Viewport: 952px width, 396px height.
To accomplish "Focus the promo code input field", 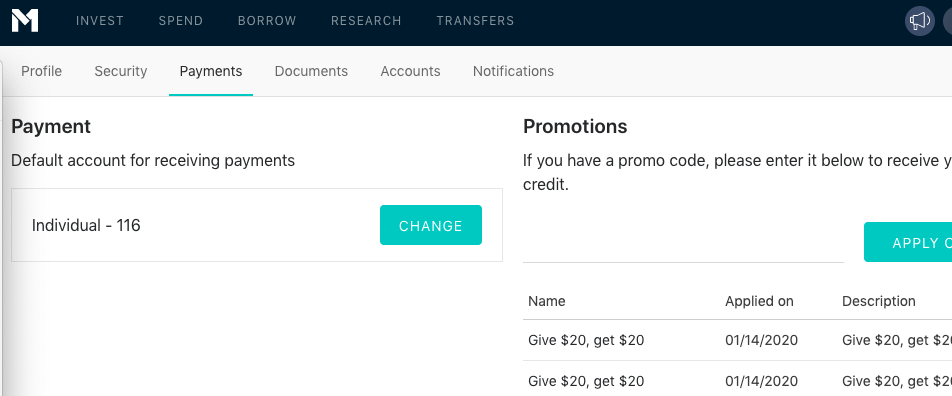I will tap(683, 243).
